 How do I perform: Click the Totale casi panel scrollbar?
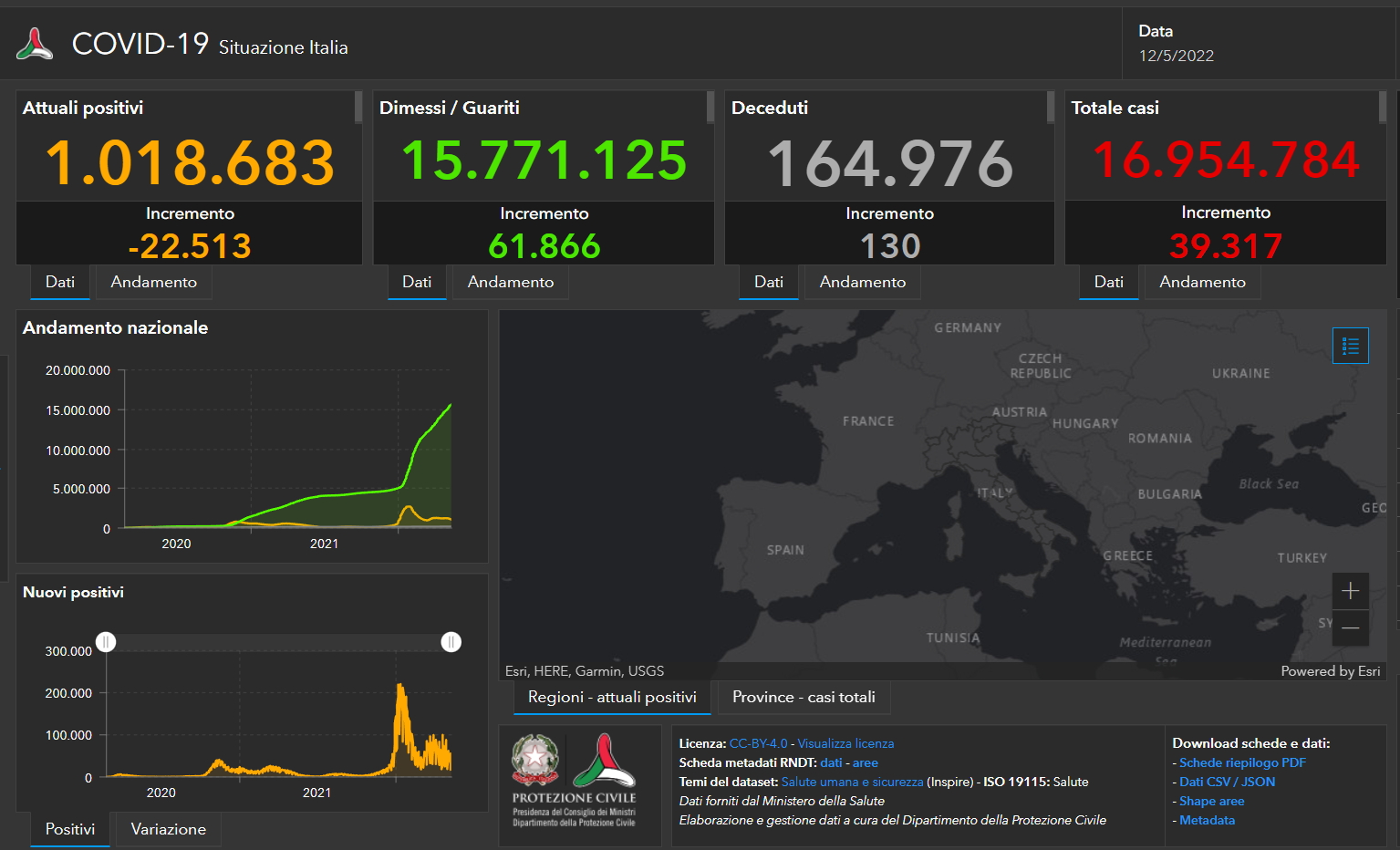1383,107
